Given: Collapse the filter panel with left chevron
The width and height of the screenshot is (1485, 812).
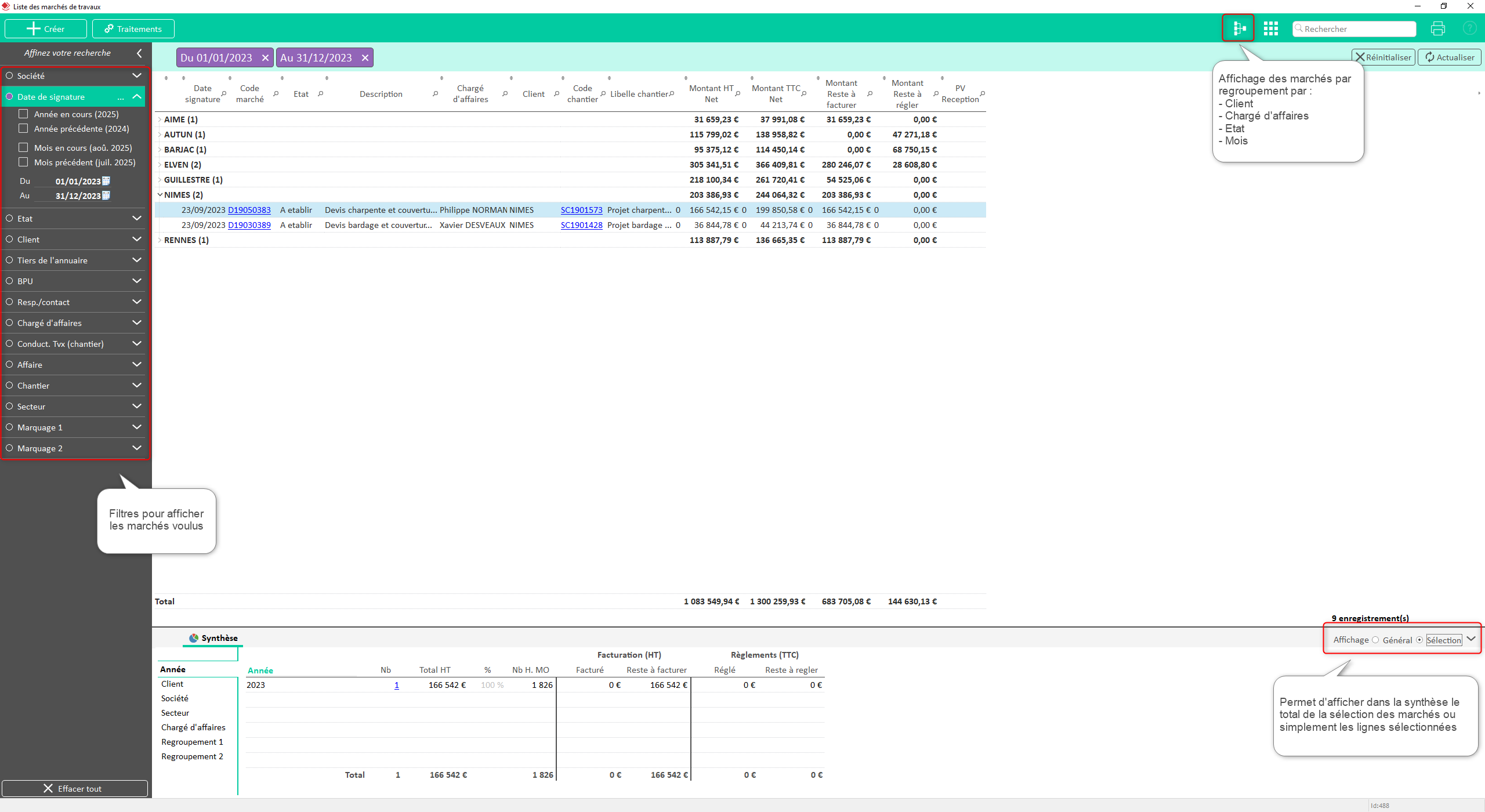Looking at the screenshot, I should tap(139, 53).
